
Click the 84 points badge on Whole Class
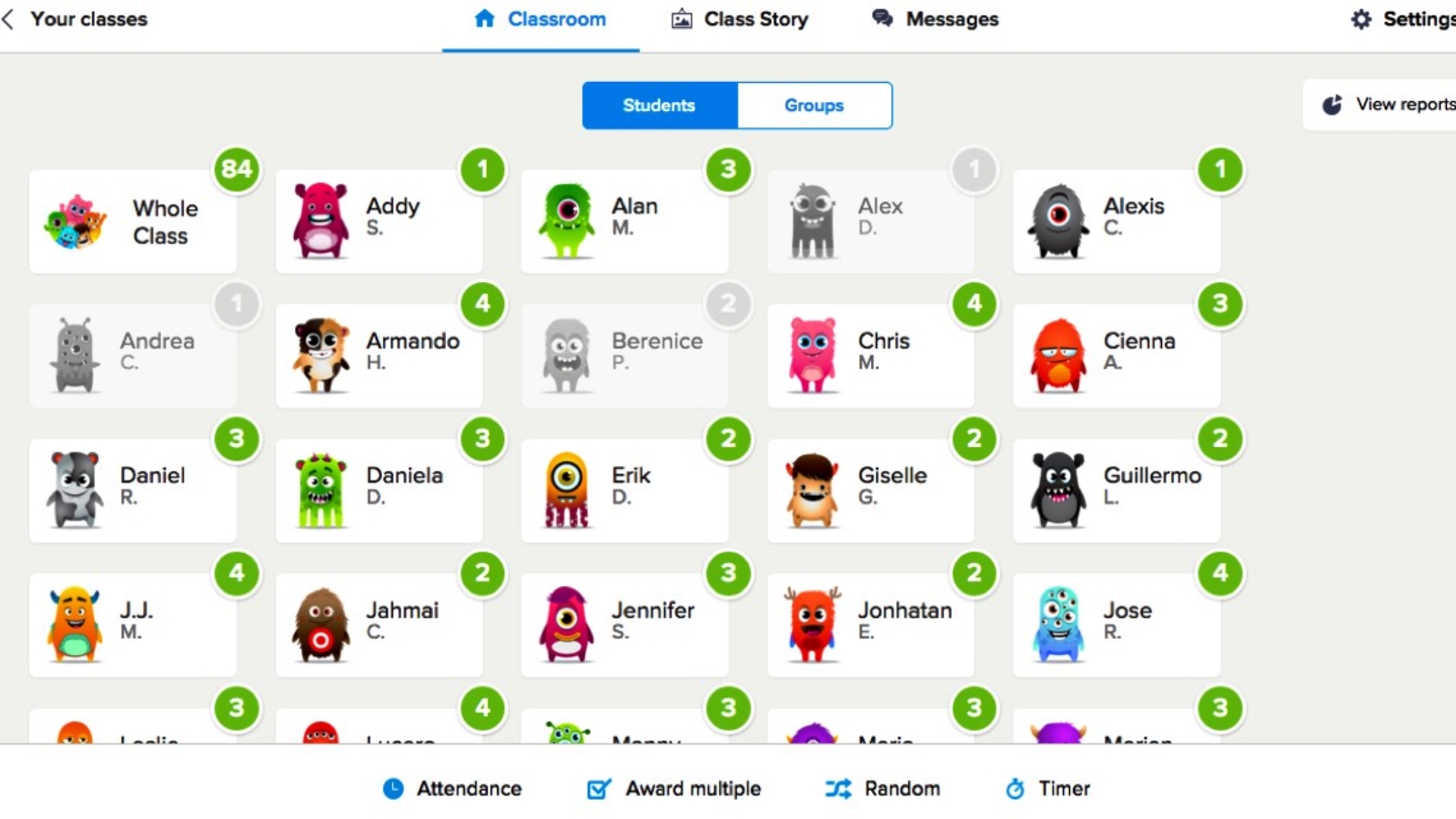[x=237, y=169]
